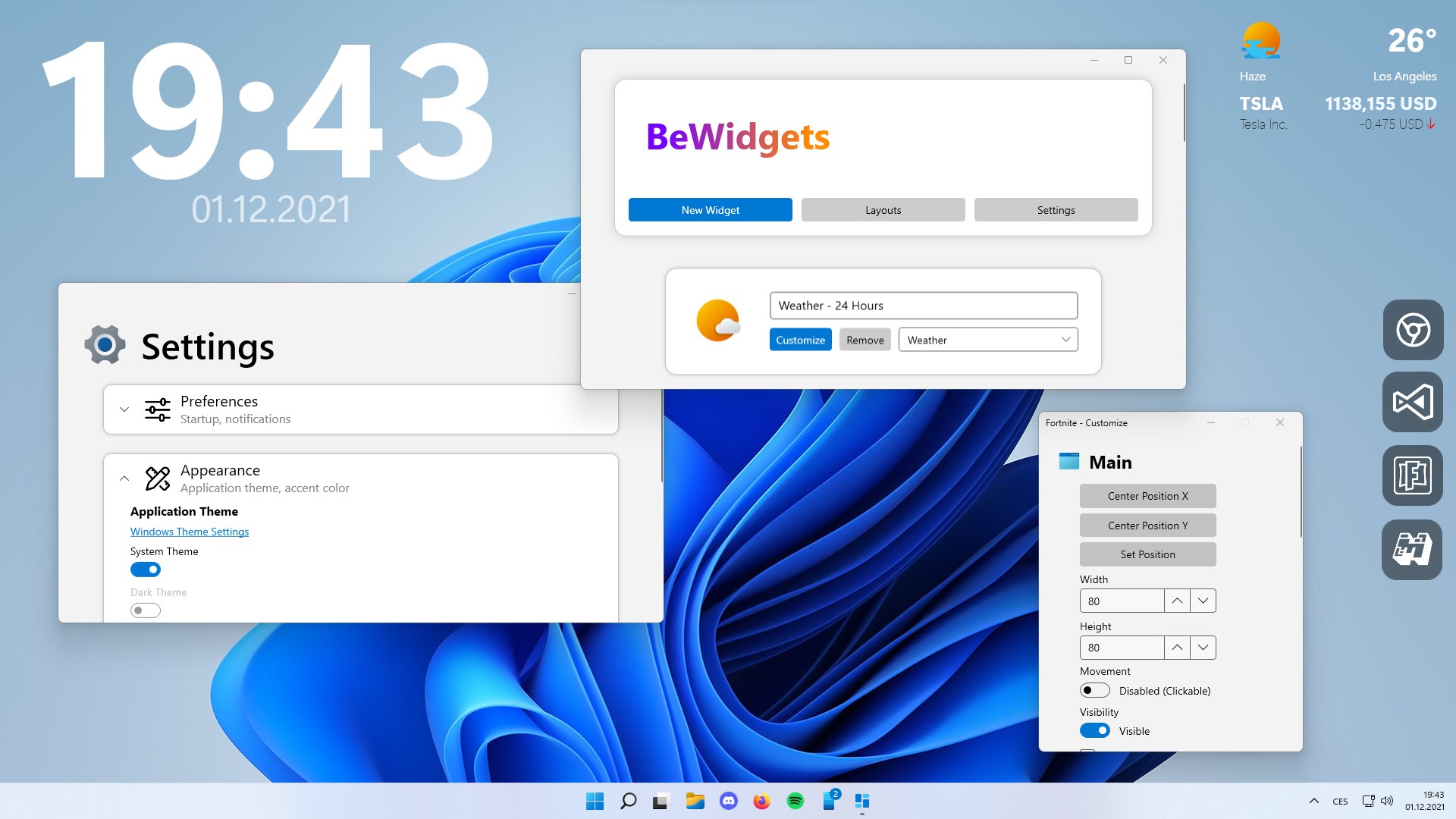Launch the Visual Studio shortcut widget
Image resolution: width=1456 pixels, height=819 pixels.
(1413, 402)
